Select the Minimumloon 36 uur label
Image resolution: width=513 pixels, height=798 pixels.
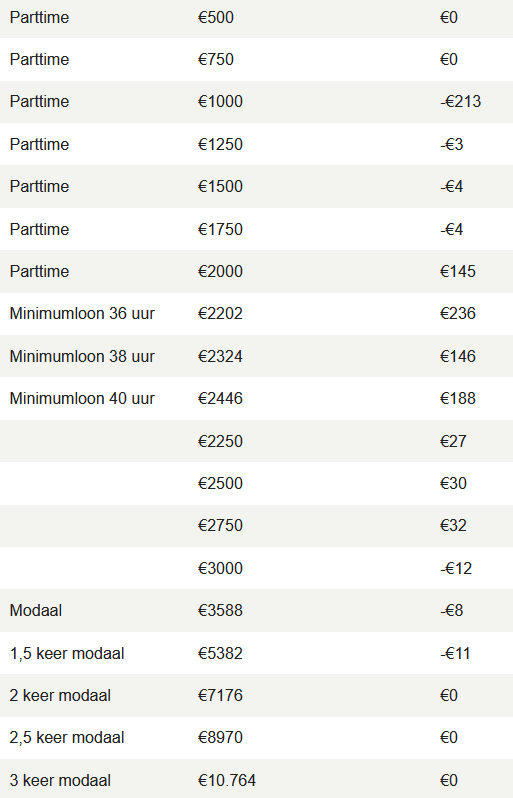[82, 314]
